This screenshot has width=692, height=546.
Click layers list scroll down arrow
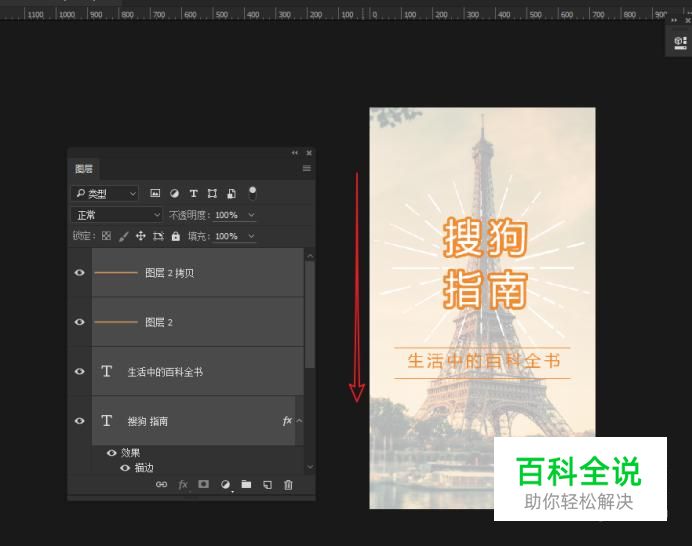point(310,467)
